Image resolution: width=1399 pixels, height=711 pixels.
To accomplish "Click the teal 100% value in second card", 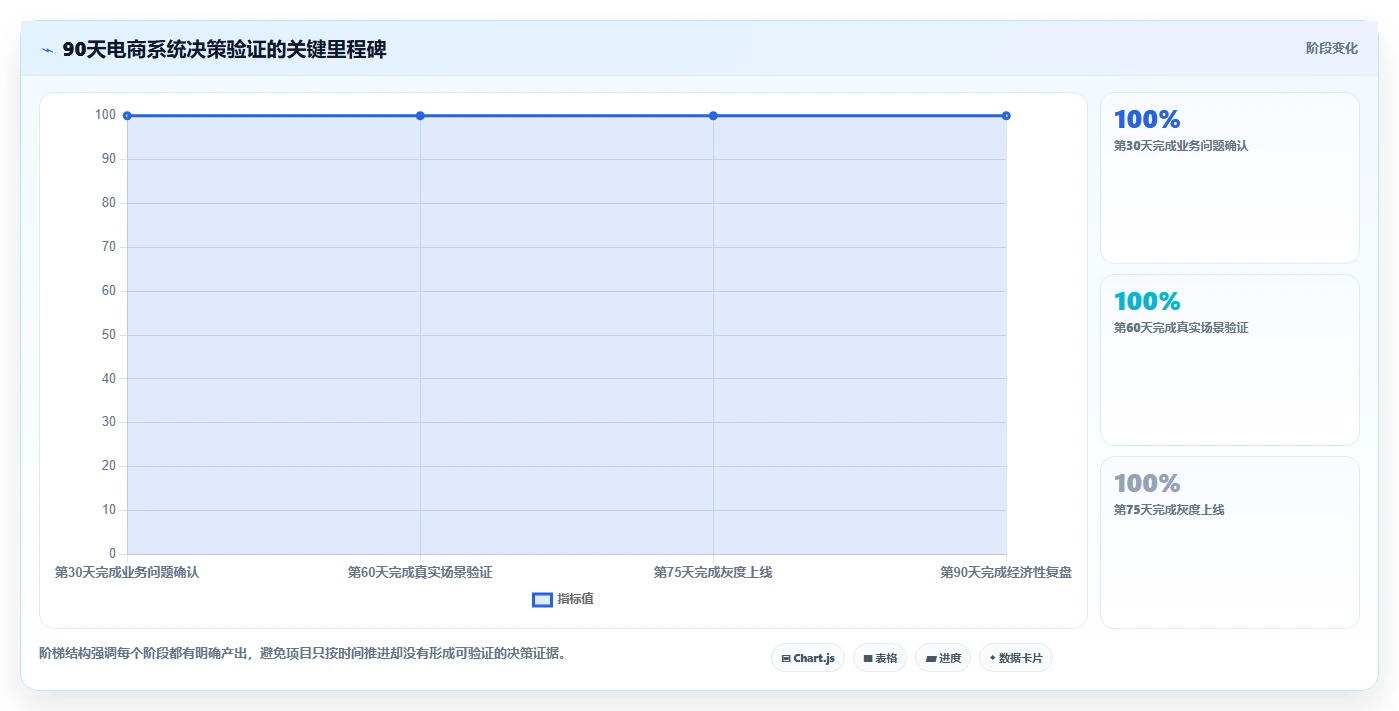I will coord(1147,302).
